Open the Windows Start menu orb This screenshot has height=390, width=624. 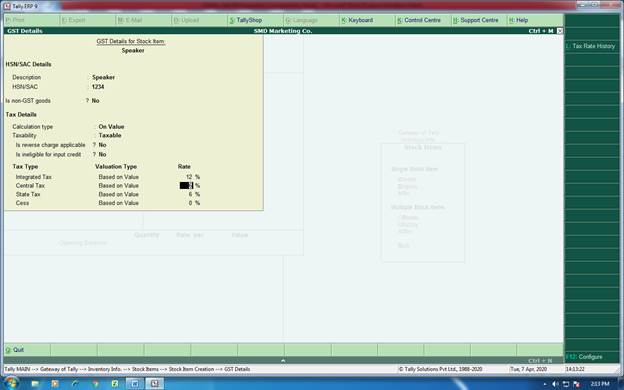[11, 384]
